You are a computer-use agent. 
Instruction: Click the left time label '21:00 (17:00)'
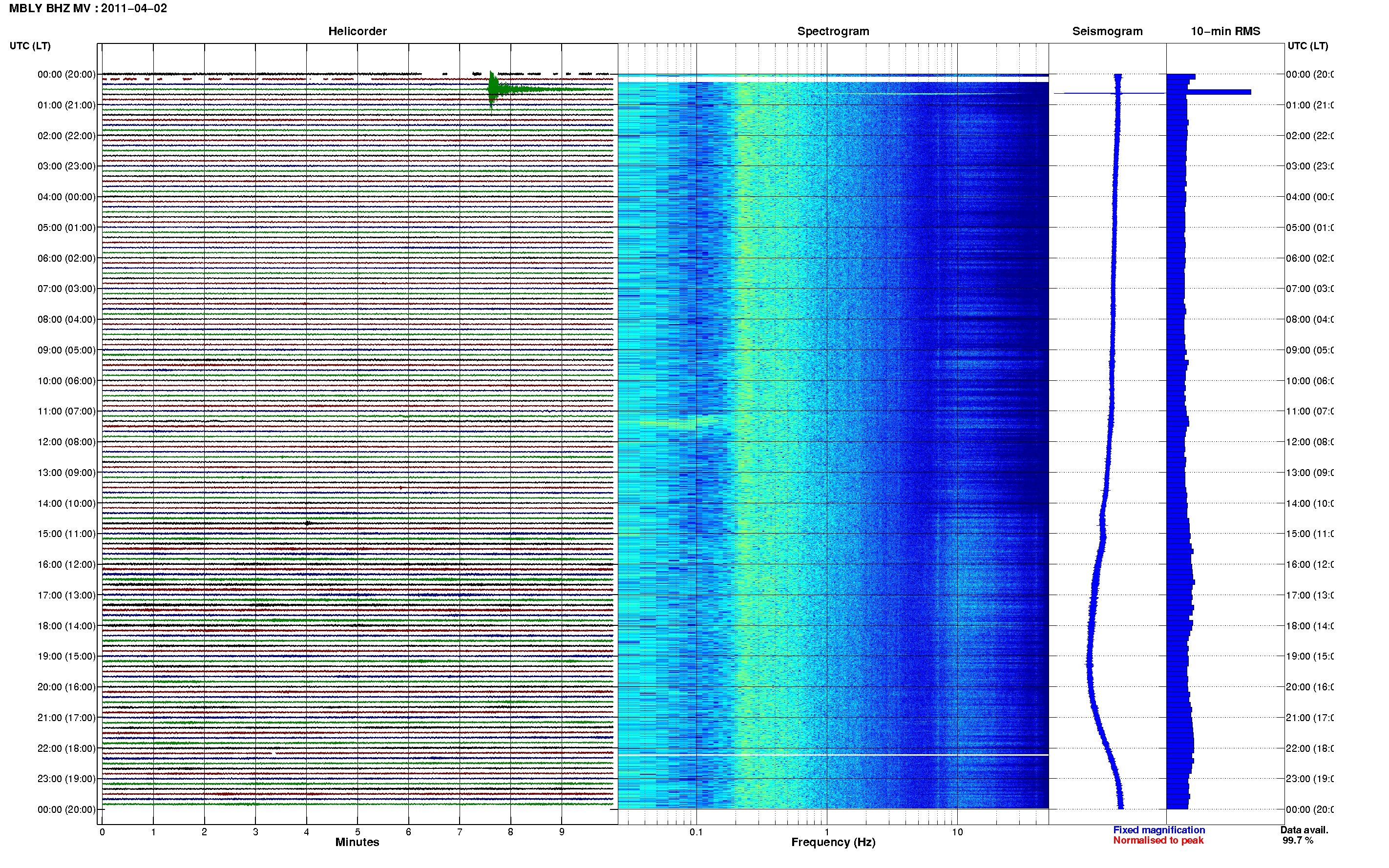pos(66,718)
